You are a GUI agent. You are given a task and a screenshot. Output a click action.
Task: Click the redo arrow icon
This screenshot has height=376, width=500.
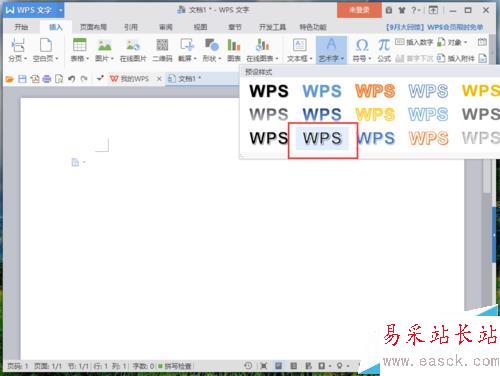pyautogui.click(x=84, y=79)
